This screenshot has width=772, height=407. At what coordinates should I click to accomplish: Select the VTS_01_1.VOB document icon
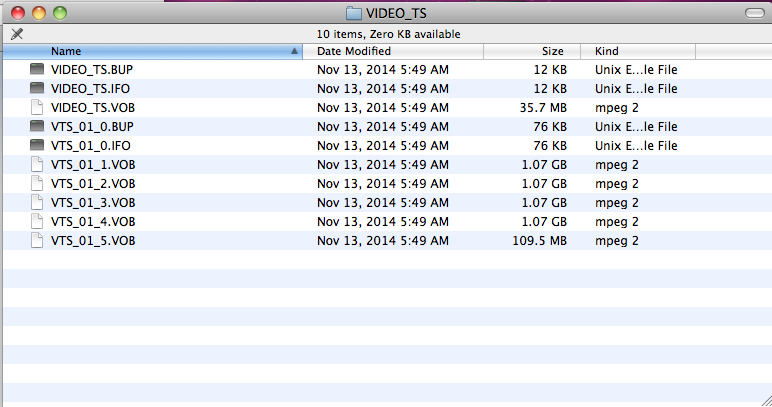(37, 164)
